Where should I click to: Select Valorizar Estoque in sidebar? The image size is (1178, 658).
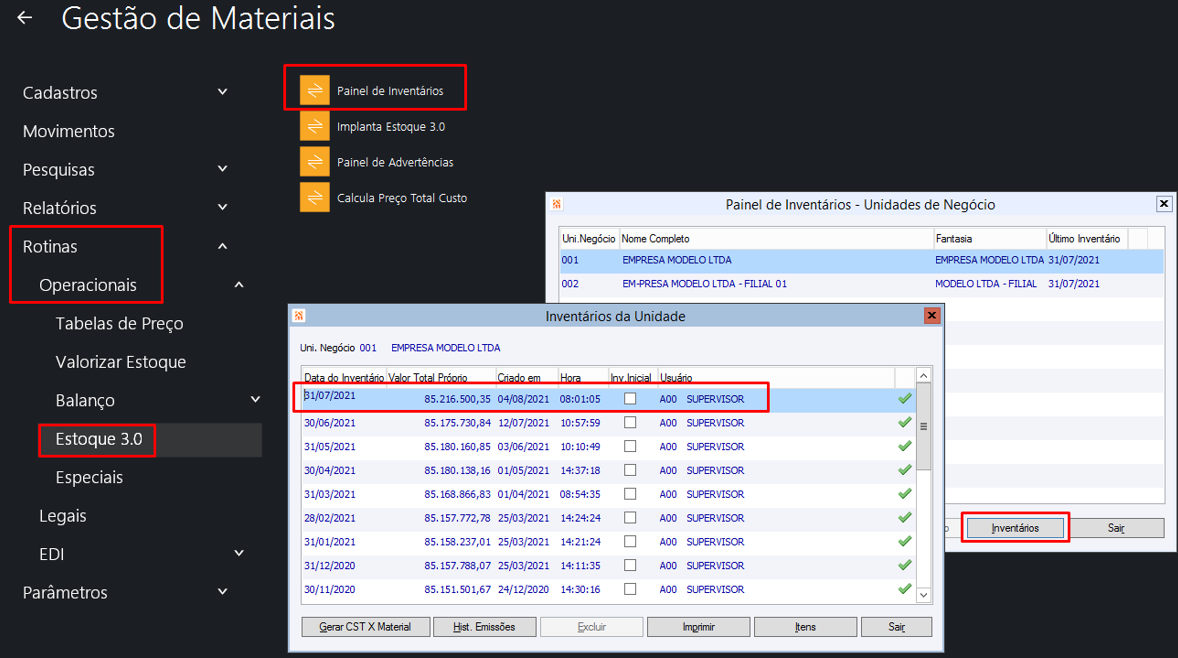(121, 362)
